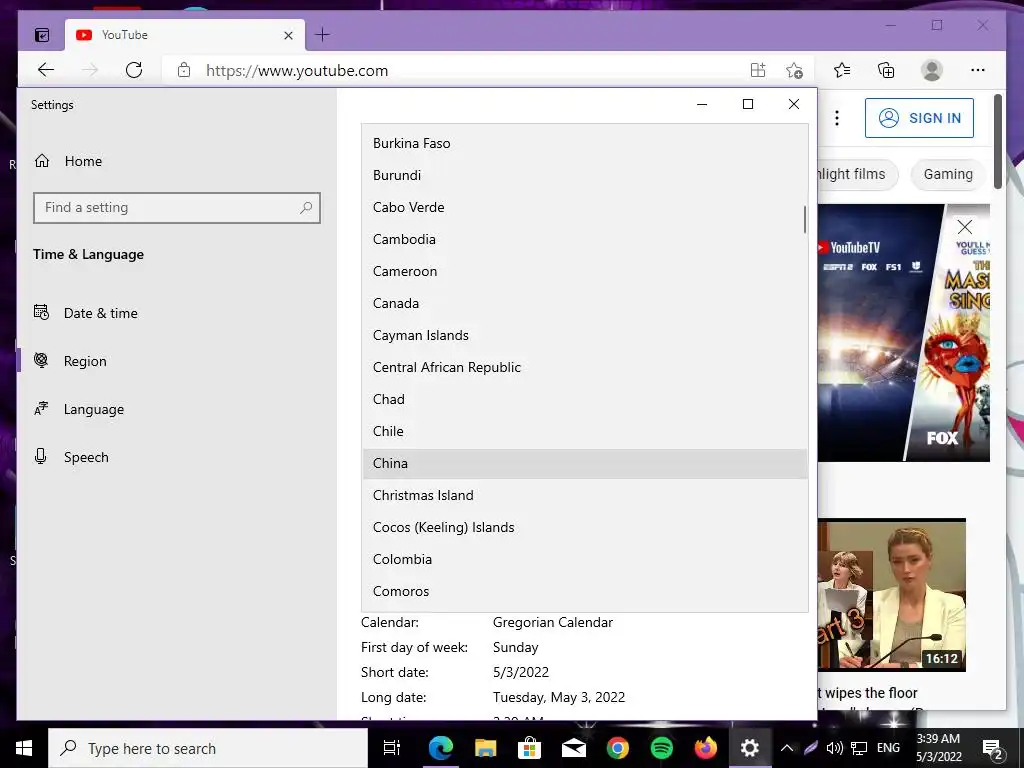
Task: Click the country list scrollbar thumb
Action: pyautogui.click(x=805, y=219)
